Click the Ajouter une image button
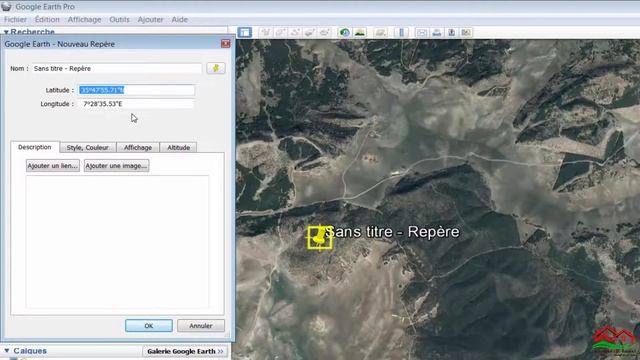This screenshot has width=640, height=360. point(116,166)
